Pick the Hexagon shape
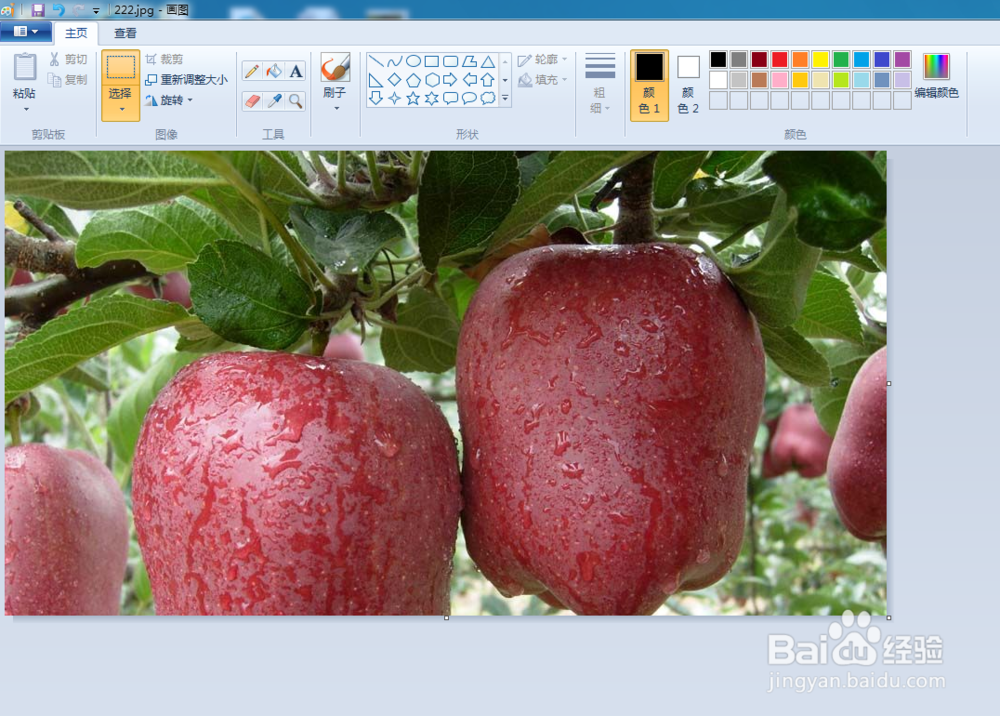Image resolution: width=1000 pixels, height=716 pixels. click(x=432, y=80)
